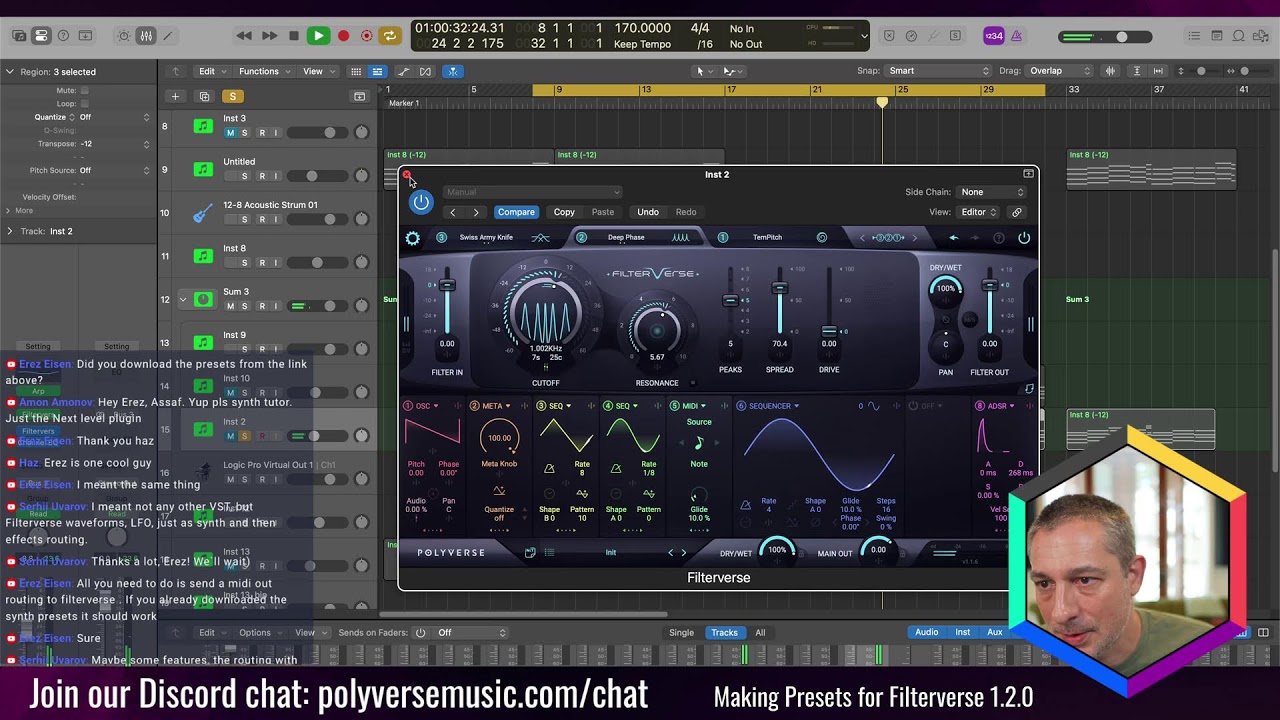
Task: Select the Swiss Army Knife filter tab
Action: pyautogui.click(x=486, y=238)
